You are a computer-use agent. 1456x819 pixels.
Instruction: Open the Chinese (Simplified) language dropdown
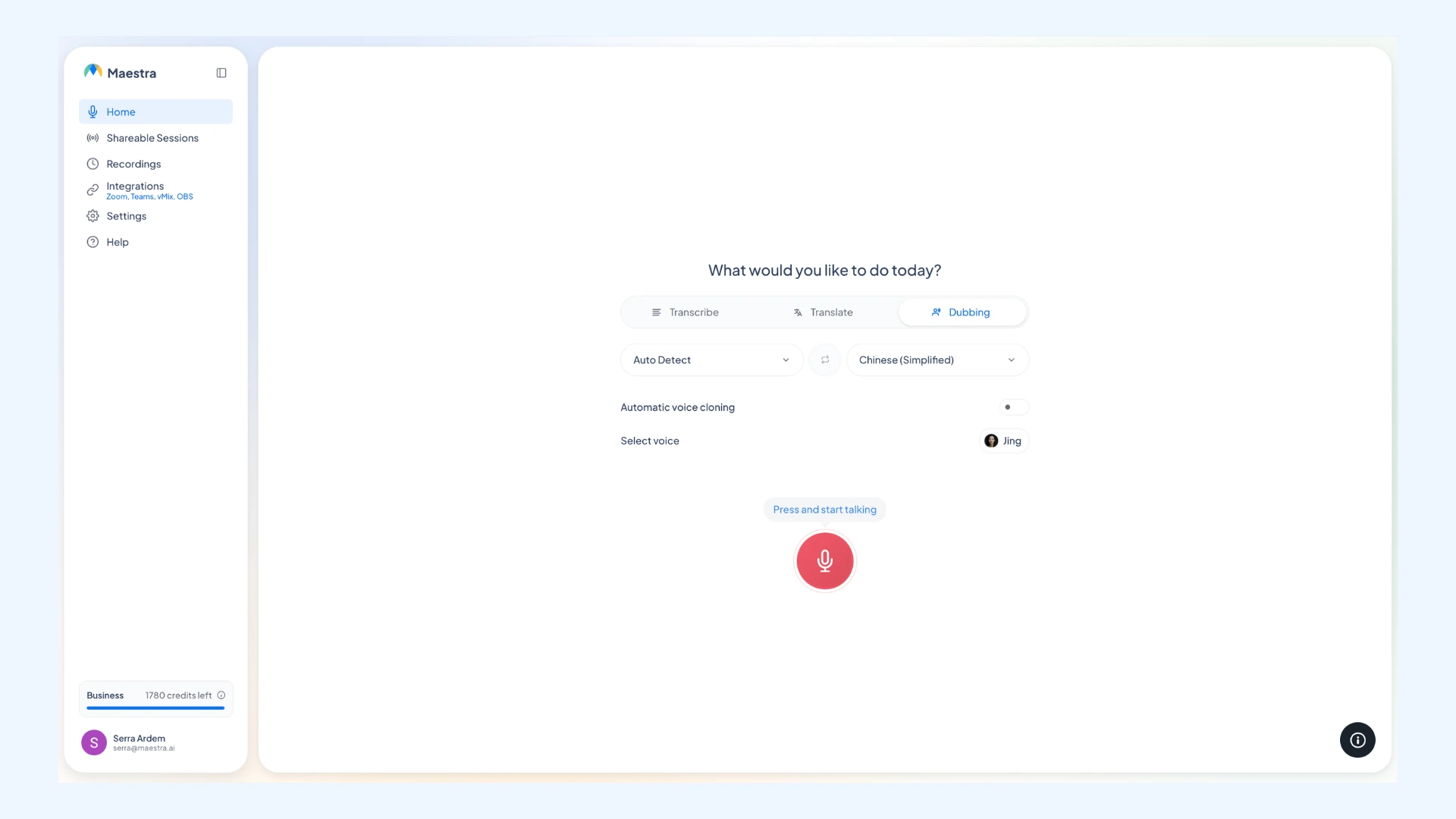pos(937,360)
